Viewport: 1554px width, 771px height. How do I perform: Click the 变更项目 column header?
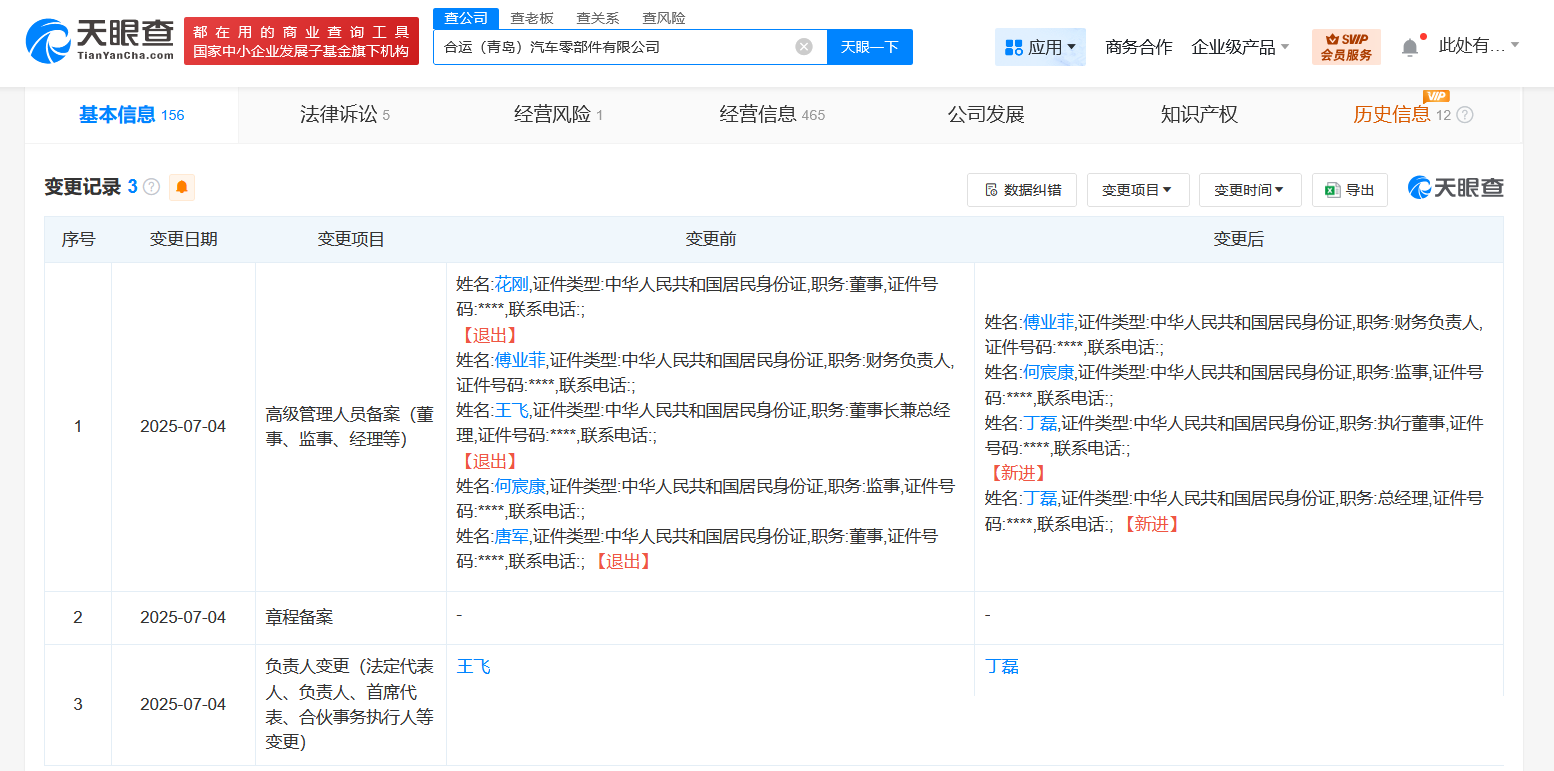[351, 240]
